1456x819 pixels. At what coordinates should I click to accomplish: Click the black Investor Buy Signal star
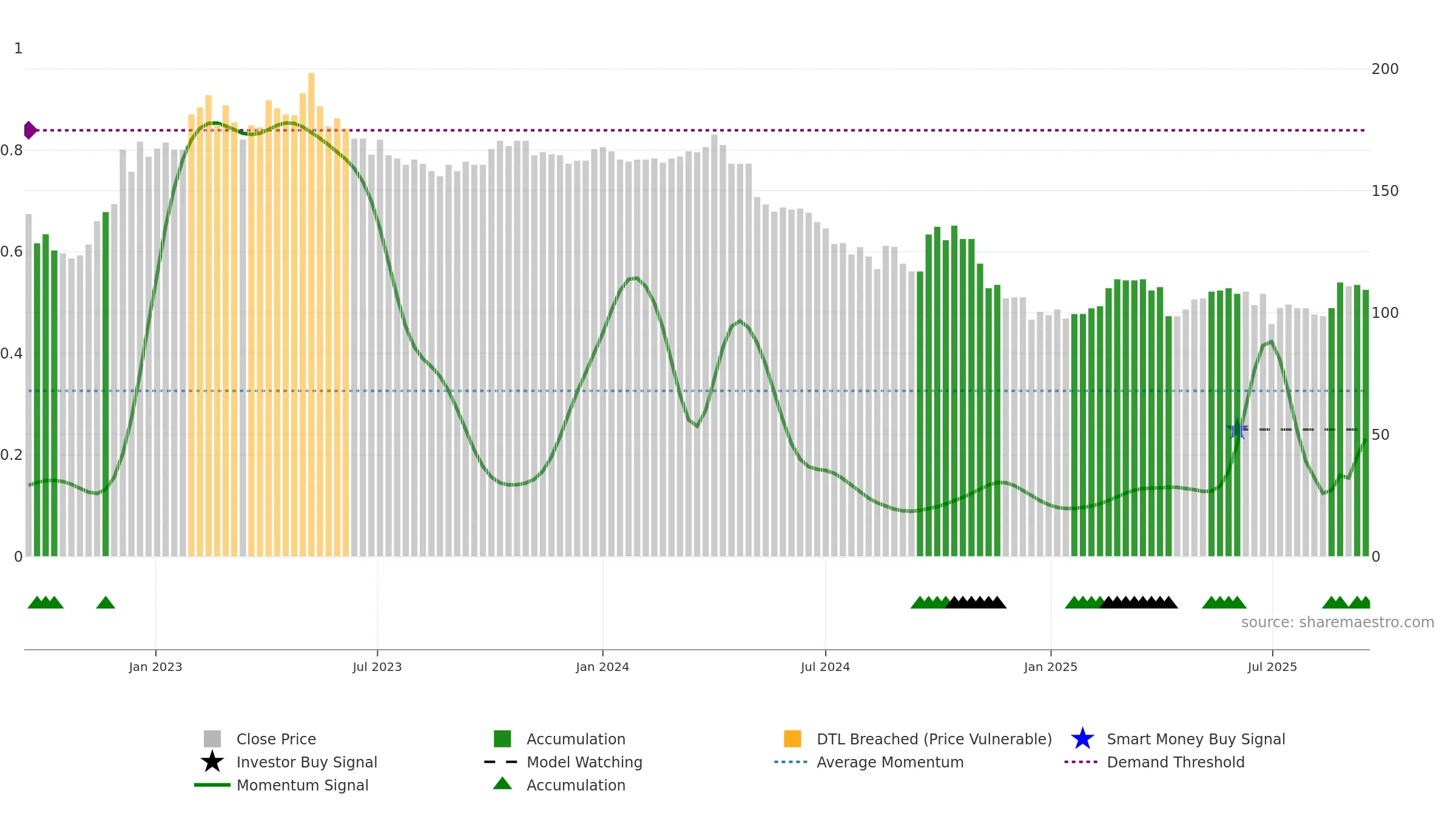click(212, 762)
